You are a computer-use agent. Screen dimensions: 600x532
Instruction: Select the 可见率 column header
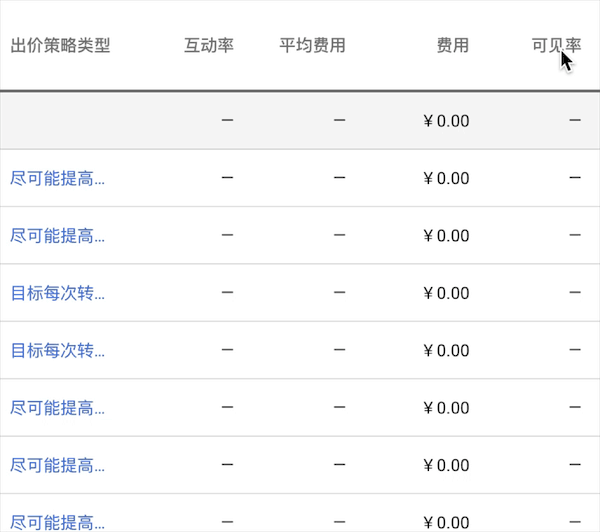pos(556,46)
